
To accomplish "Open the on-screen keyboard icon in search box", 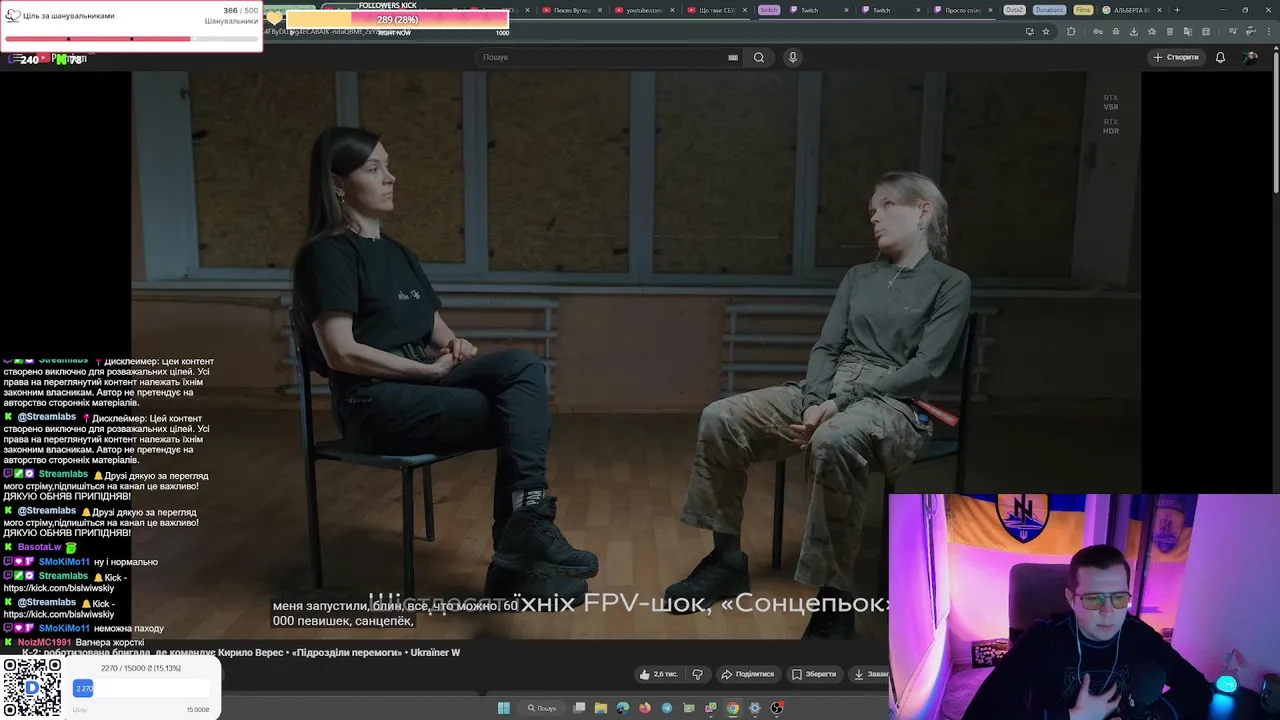I will coord(733,57).
